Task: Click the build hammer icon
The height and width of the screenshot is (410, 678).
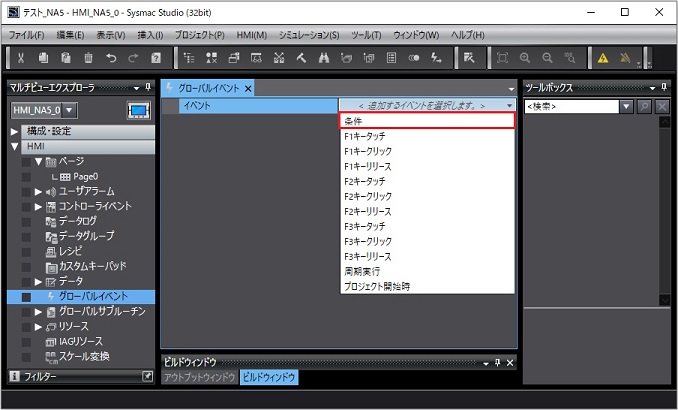Action: (300, 59)
